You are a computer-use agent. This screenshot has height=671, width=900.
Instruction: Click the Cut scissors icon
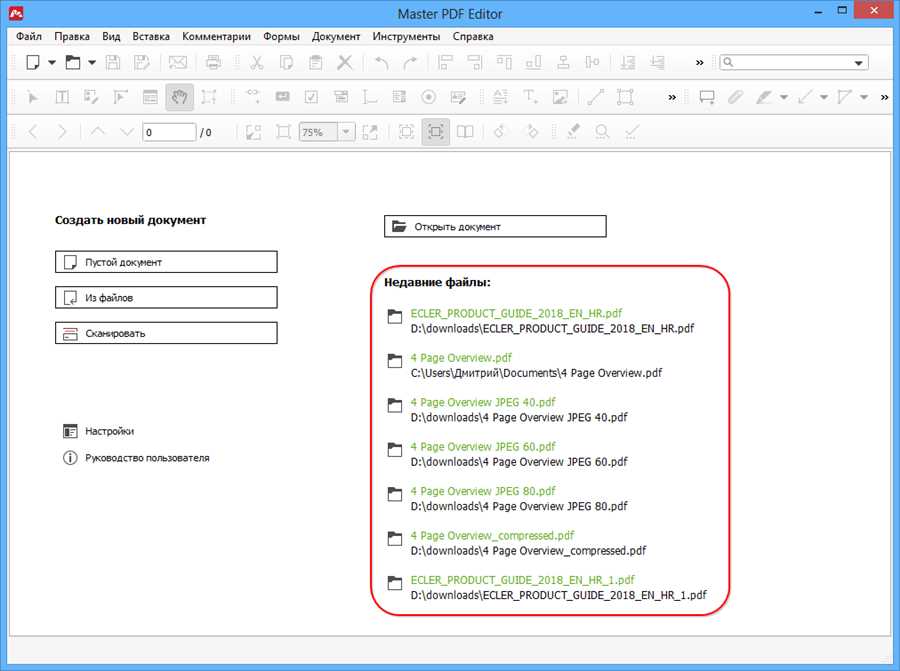click(256, 62)
